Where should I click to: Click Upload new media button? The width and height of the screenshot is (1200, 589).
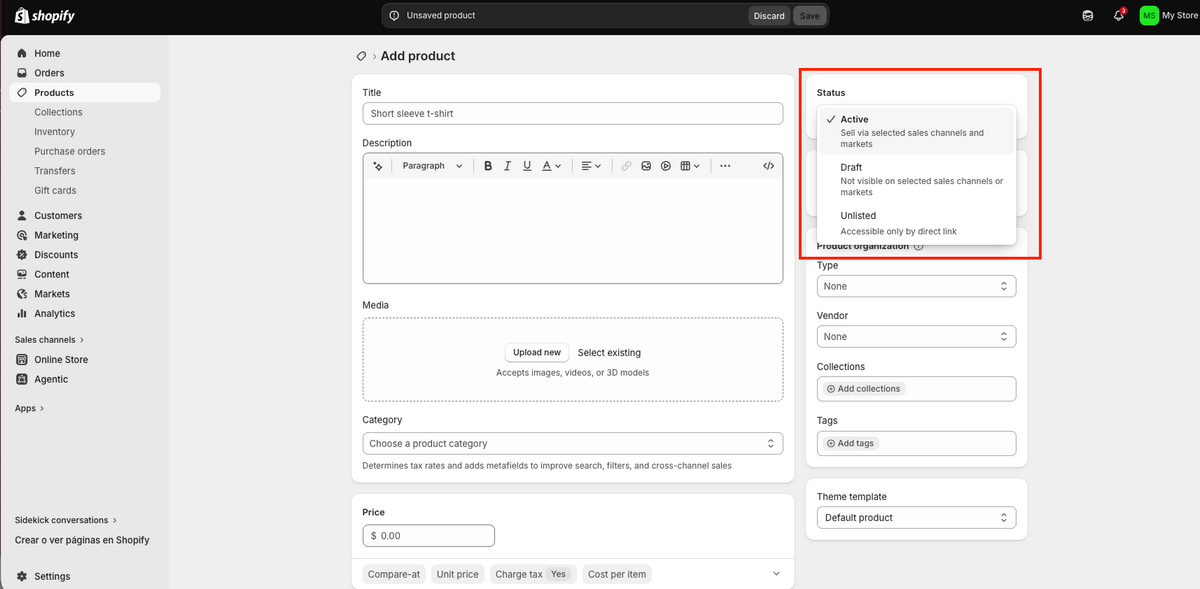[x=537, y=352]
